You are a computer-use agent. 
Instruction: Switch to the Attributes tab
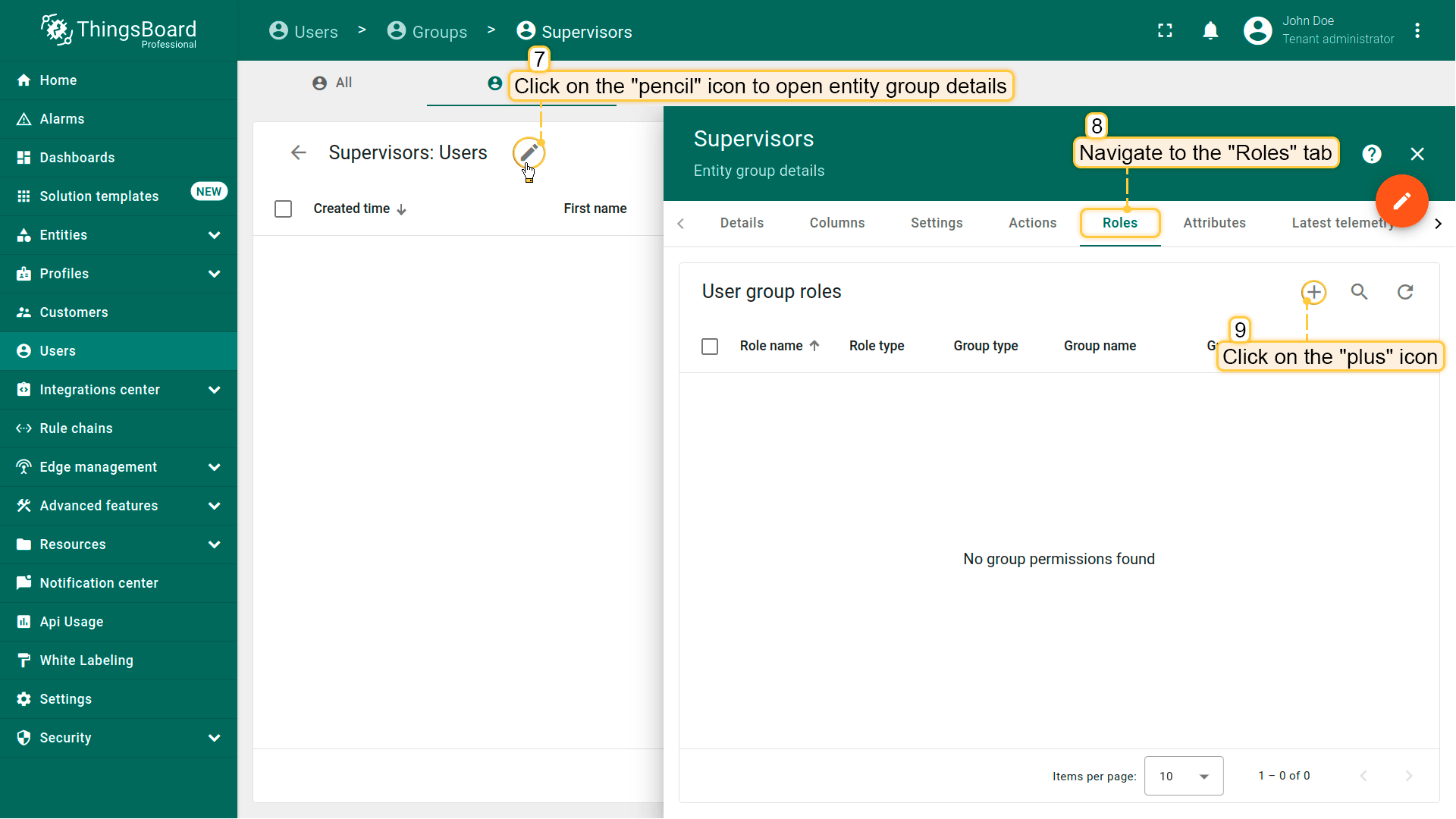(x=1214, y=223)
